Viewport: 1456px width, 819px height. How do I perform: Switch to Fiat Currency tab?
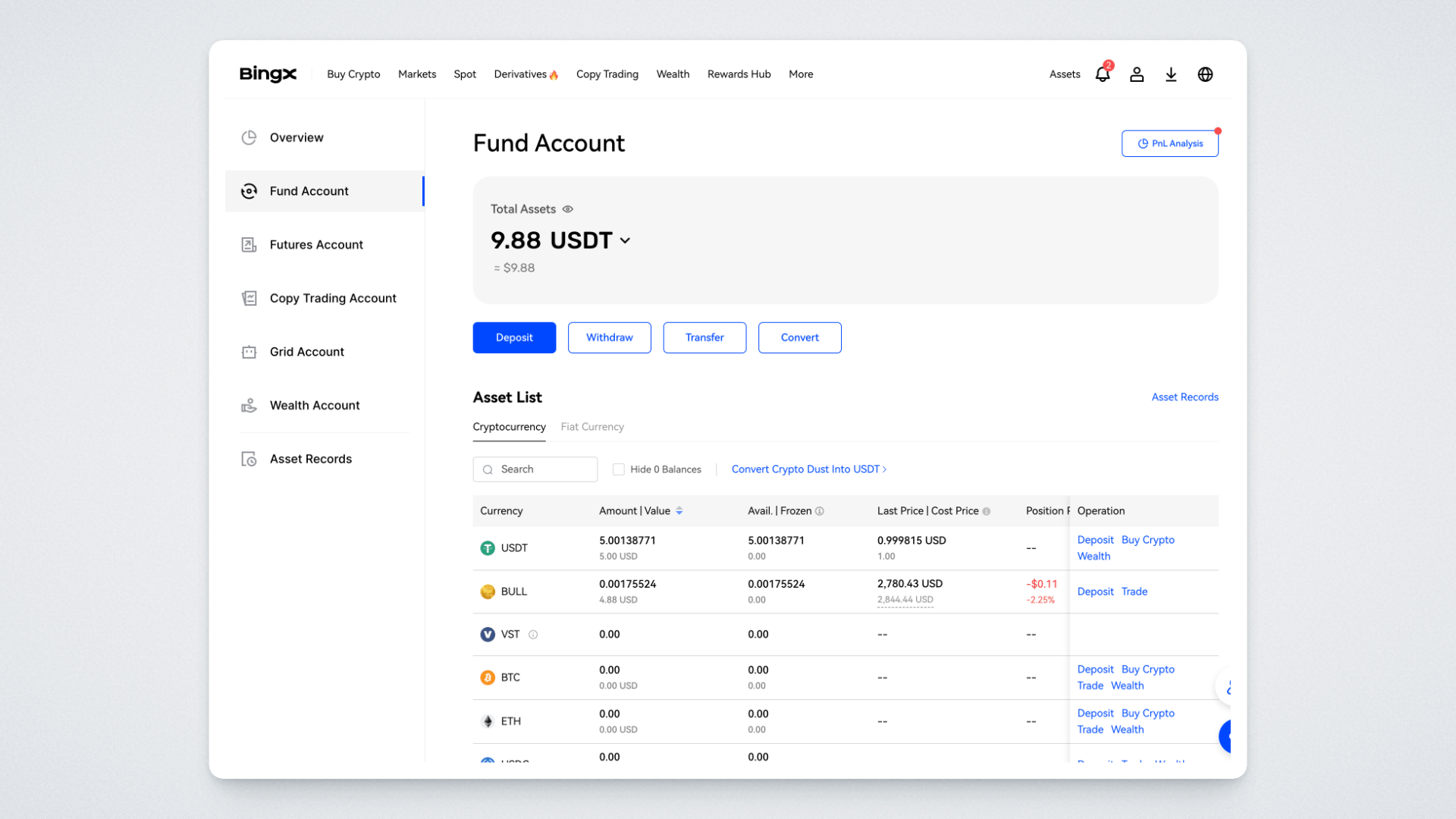pyautogui.click(x=592, y=427)
